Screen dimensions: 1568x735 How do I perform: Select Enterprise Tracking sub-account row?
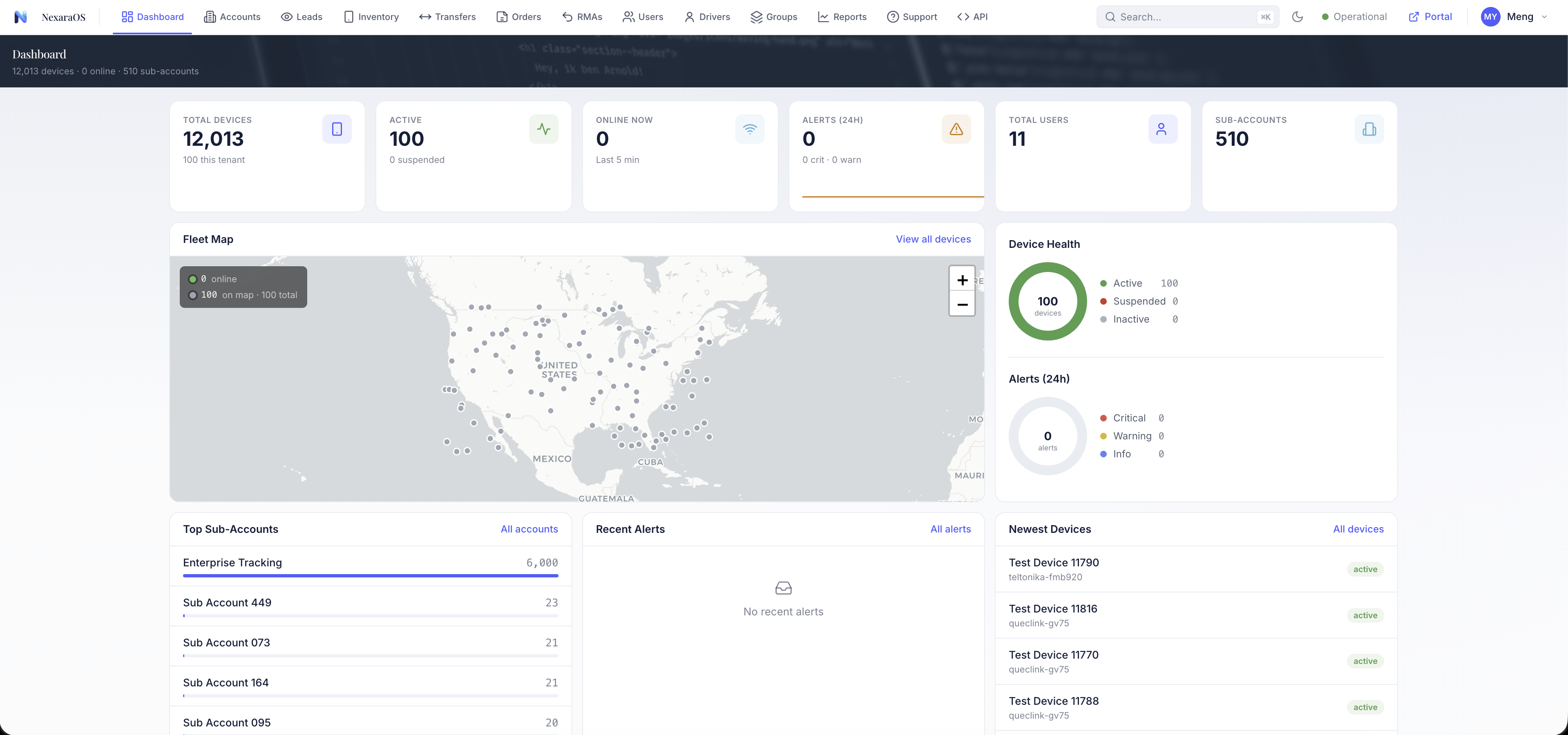(x=370, y=566)
